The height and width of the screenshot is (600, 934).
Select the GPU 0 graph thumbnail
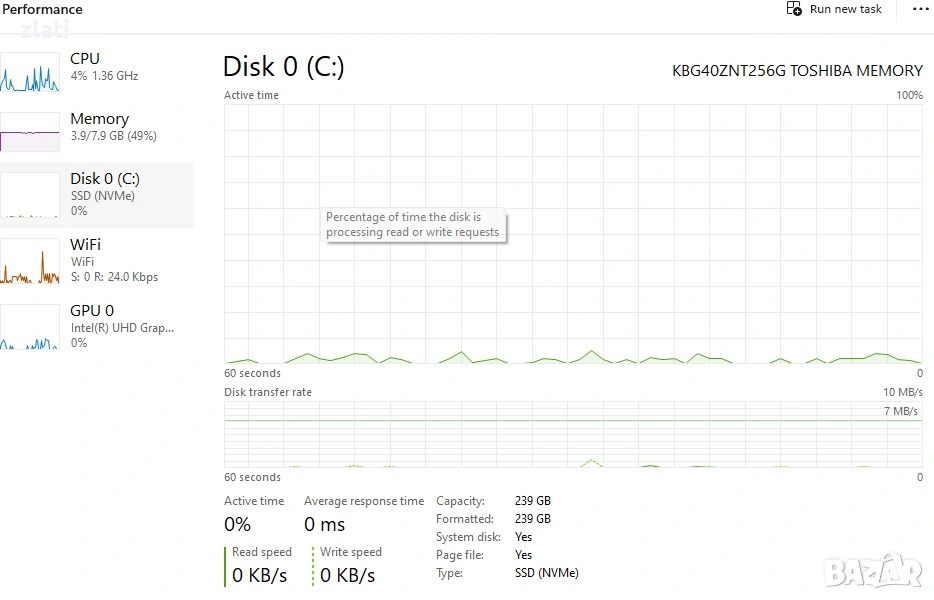30,327
